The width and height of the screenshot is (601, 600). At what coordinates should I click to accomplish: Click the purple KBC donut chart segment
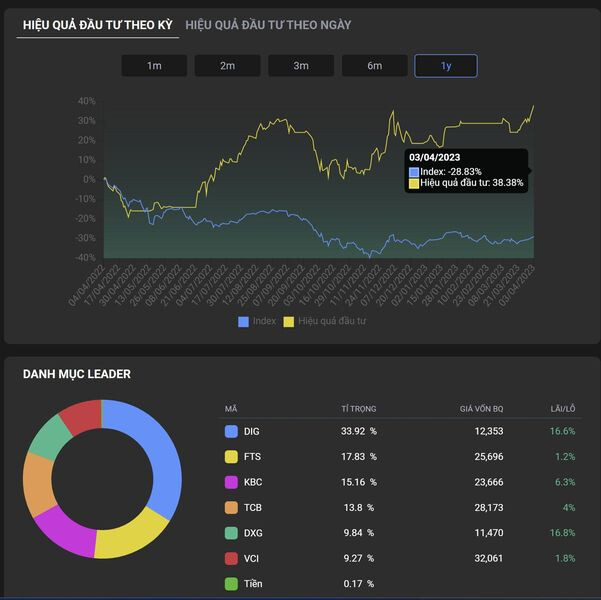pos(65,533)
